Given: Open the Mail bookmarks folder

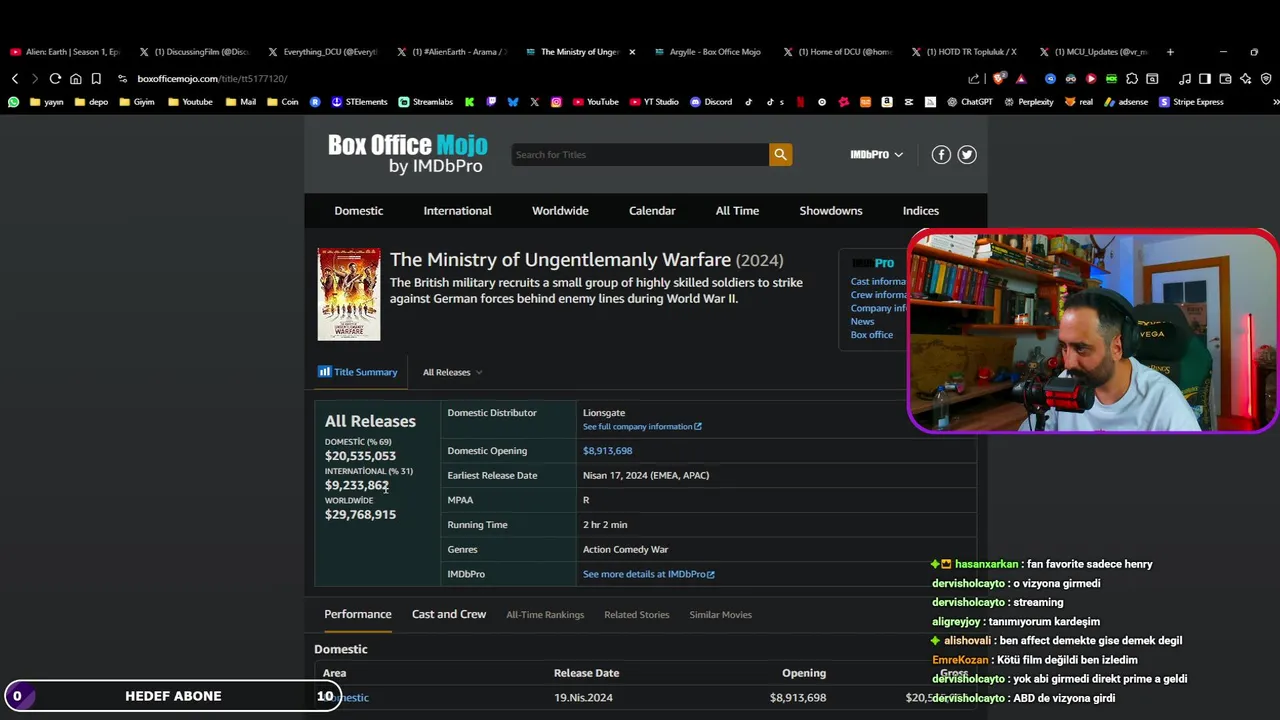Looking at the screenshot, I should click(241, 101).
